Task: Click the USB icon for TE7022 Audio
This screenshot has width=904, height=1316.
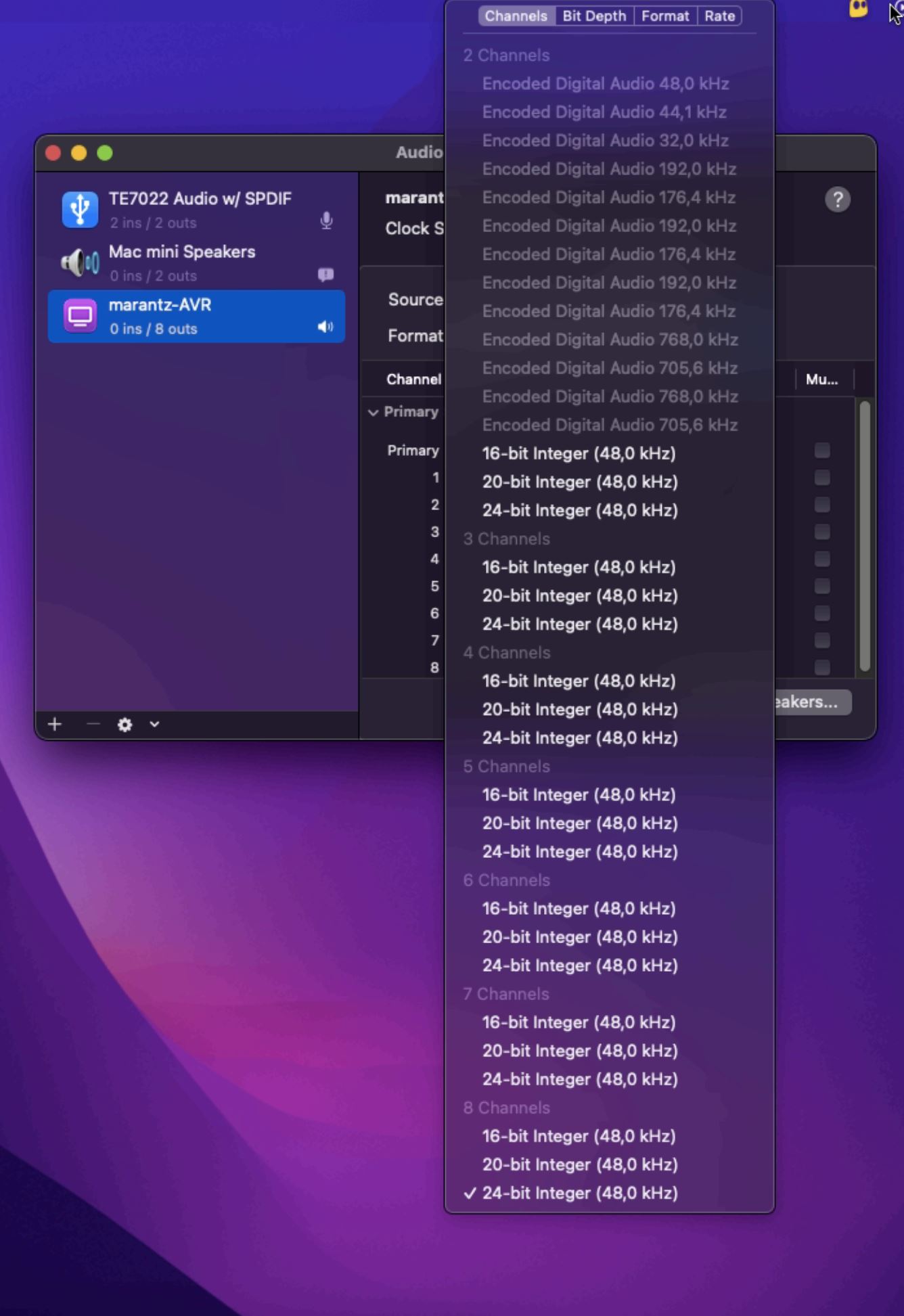Action: point(80,209)
